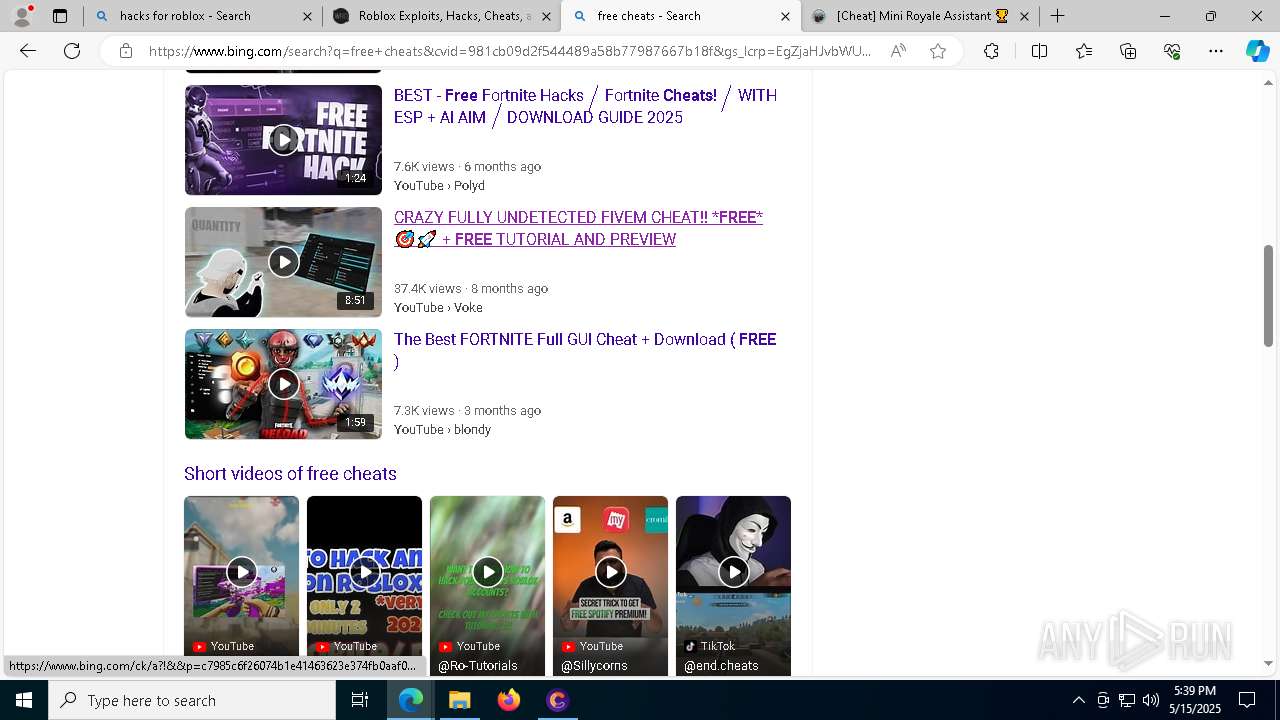Screen dimensions: 1280x720
Task: Start Read aloud from the address bar
Action: point(898,51)
